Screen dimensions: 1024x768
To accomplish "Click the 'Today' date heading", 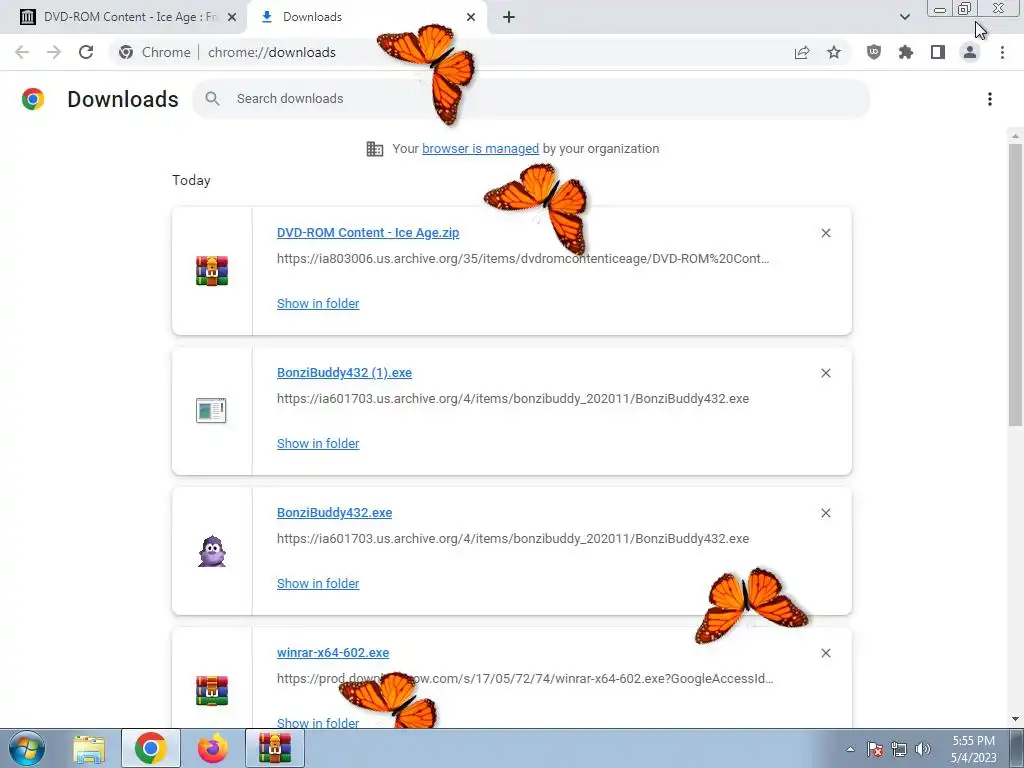I will tap(191, 180).
